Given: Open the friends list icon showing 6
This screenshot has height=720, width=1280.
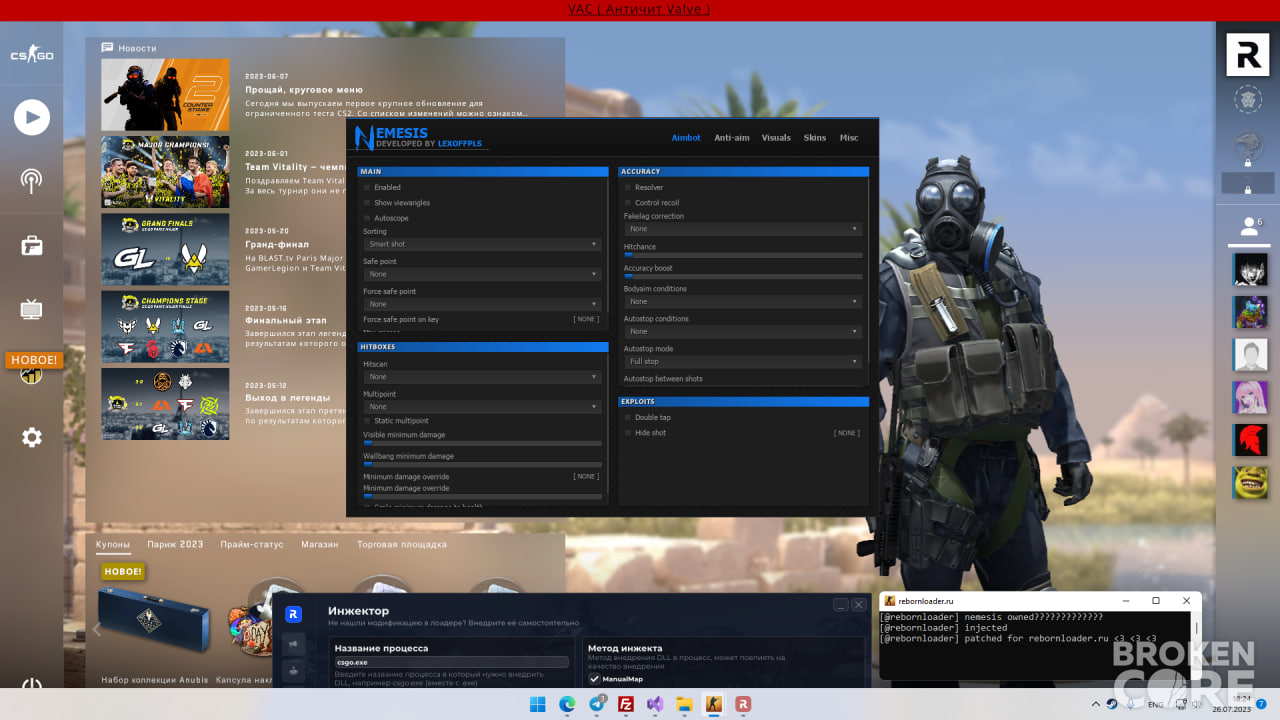Looking at the screenshot, I should click(1248, 226).
